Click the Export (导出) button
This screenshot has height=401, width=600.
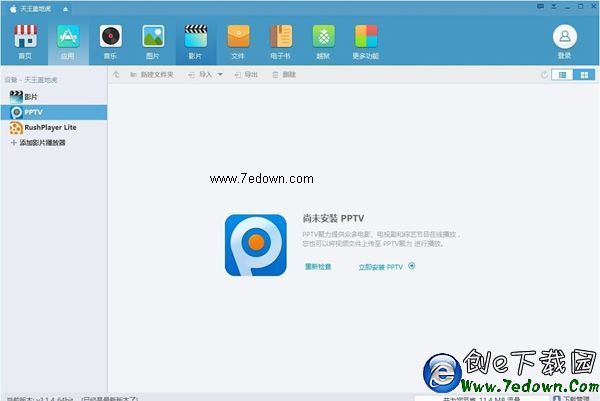click(246, 75)
